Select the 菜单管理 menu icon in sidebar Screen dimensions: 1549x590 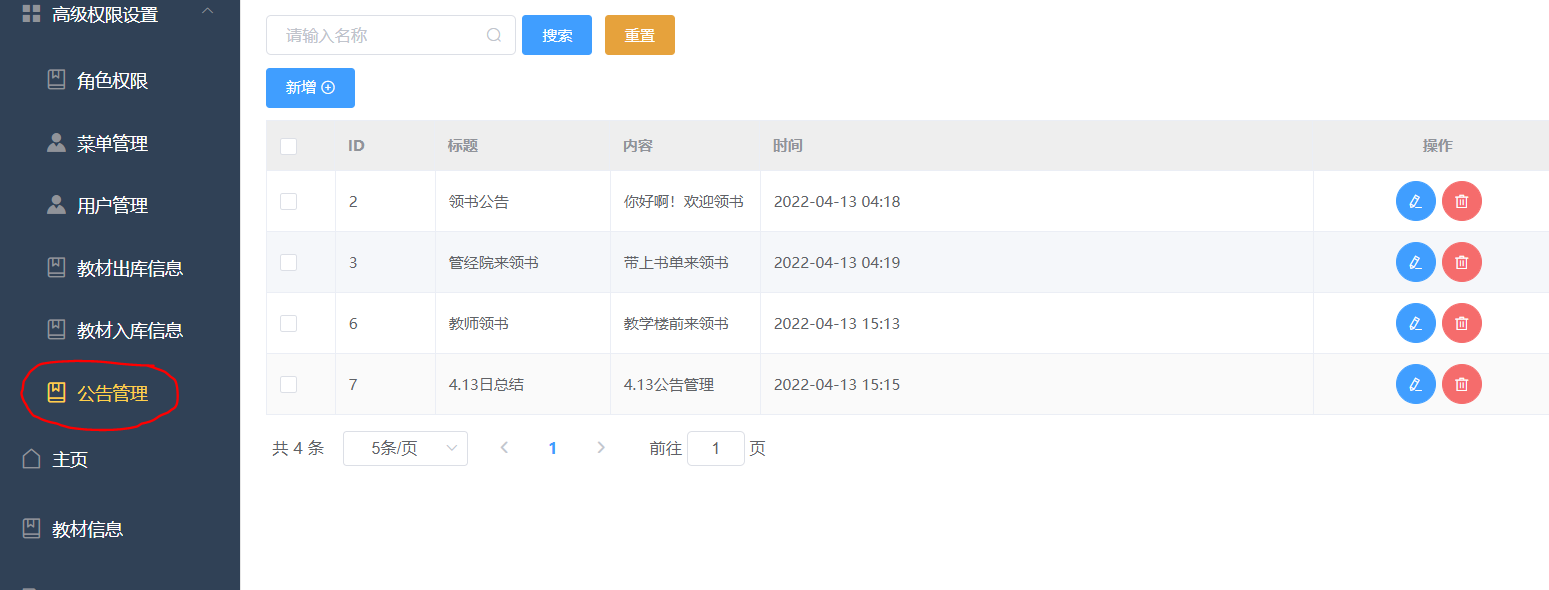point(57,143)
